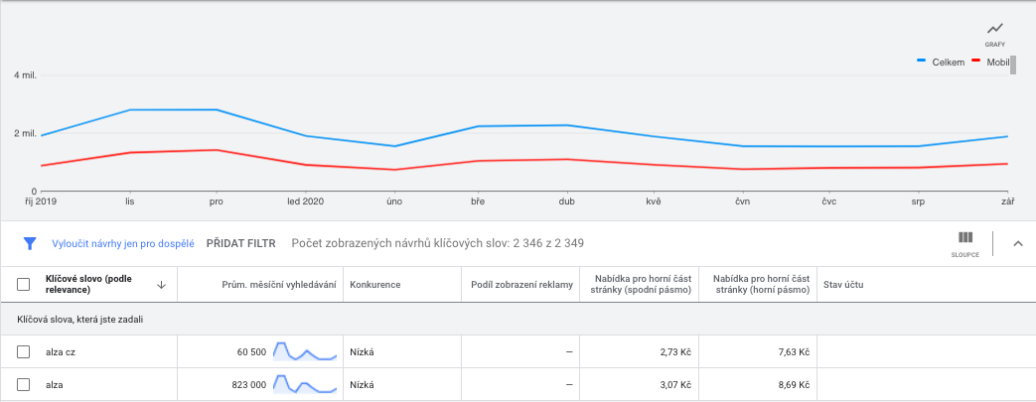Image resolution: width=1036 pixels, height=402 pixels.
Task: Toggle the Celkem legend swatch
Action: [x=922, y=62]
